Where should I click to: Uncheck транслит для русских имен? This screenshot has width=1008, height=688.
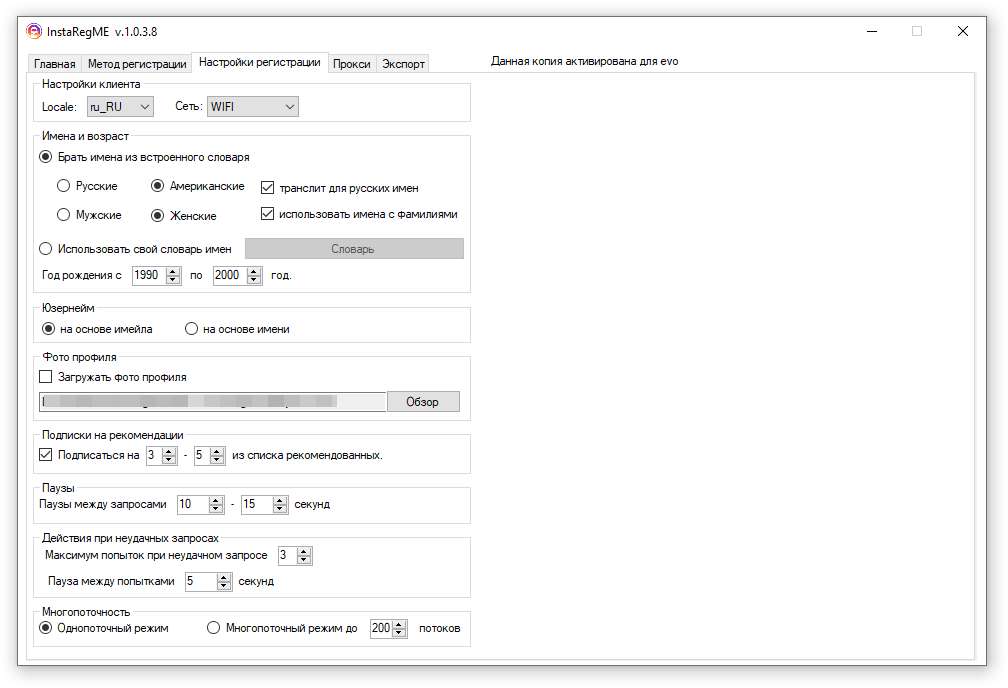(x=267, y=188)
